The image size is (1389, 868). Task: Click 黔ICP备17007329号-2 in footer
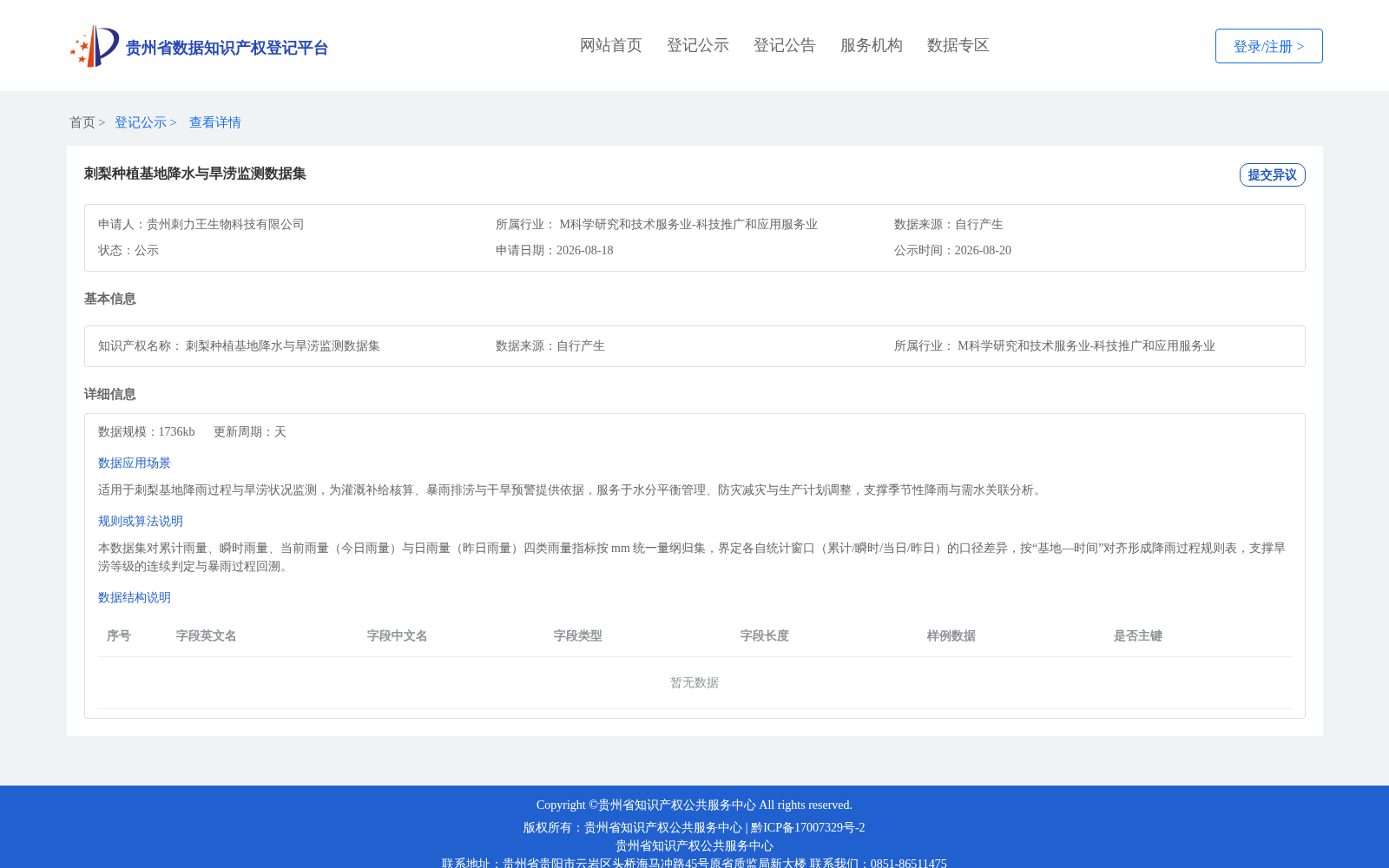pyautogui.click(x=808, y=827)
